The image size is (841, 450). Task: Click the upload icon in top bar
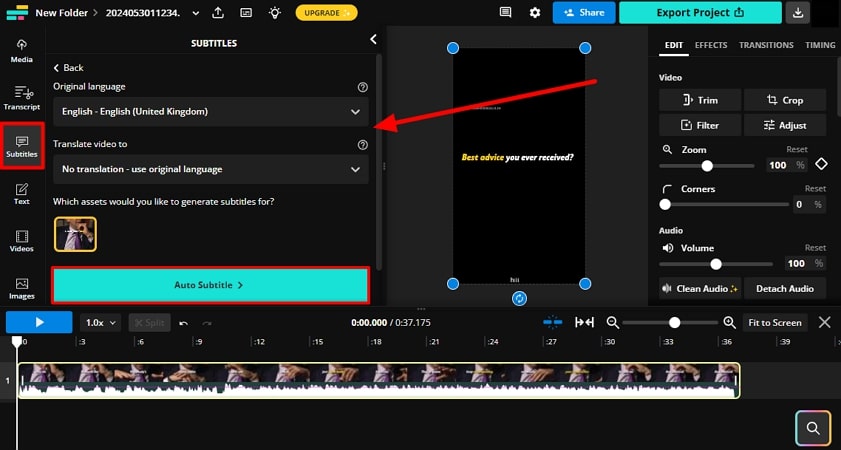pos(218,12)
